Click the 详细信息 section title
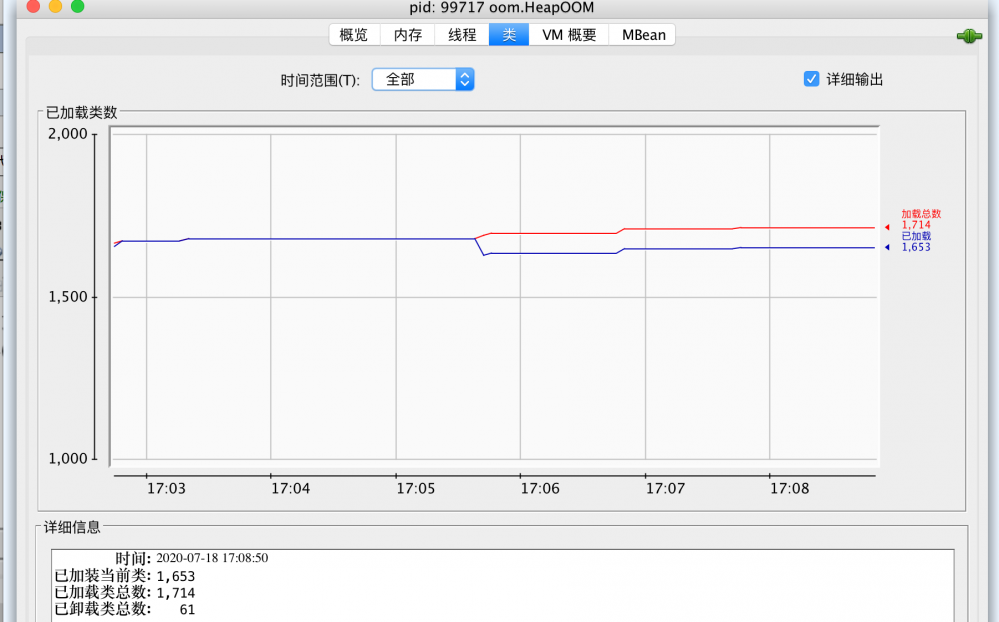Viewport: 999px width, 622px height. [x=72, y=528]
